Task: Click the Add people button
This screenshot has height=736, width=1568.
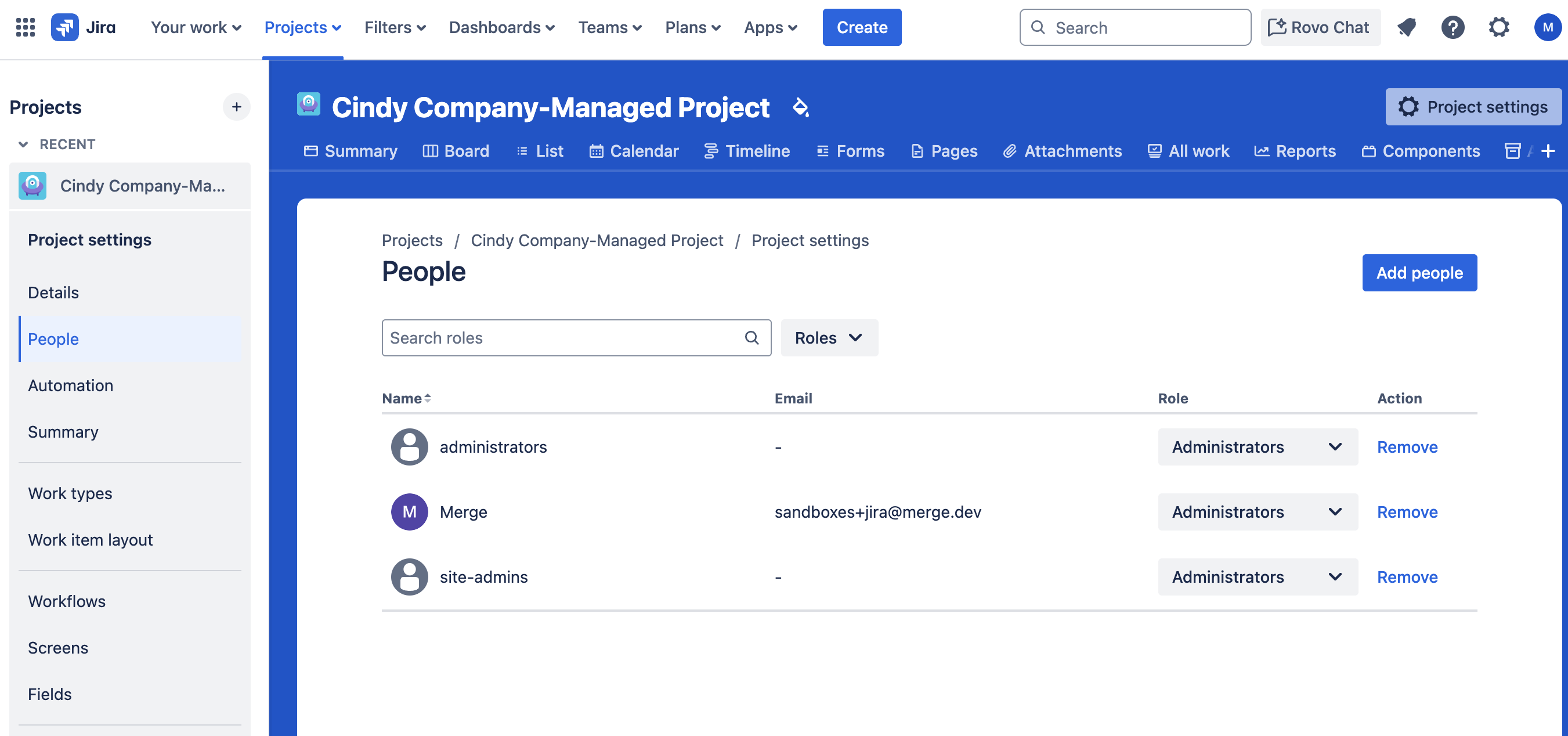Action: [1419, 272]
